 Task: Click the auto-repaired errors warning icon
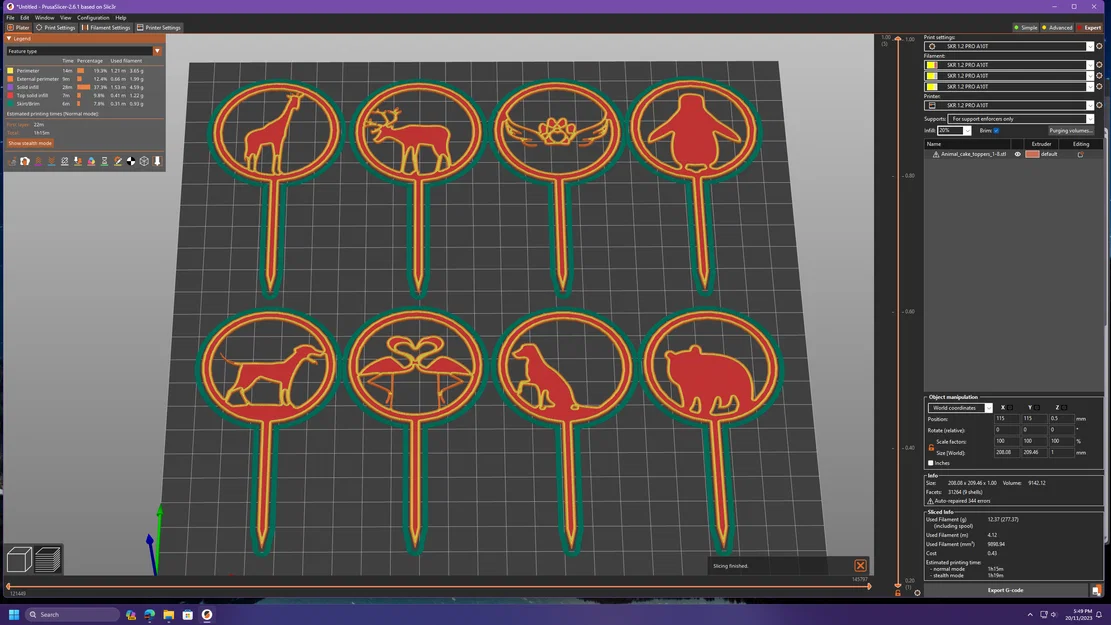930,501
